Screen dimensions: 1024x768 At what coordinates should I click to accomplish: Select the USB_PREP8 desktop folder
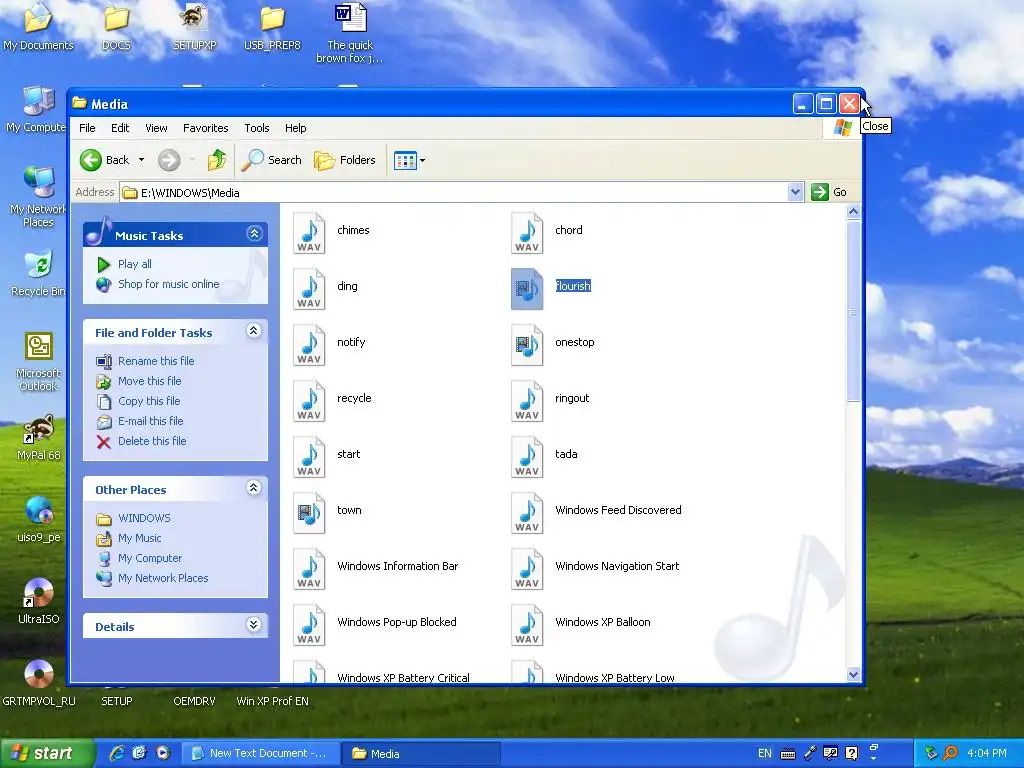tap(272, 27)
